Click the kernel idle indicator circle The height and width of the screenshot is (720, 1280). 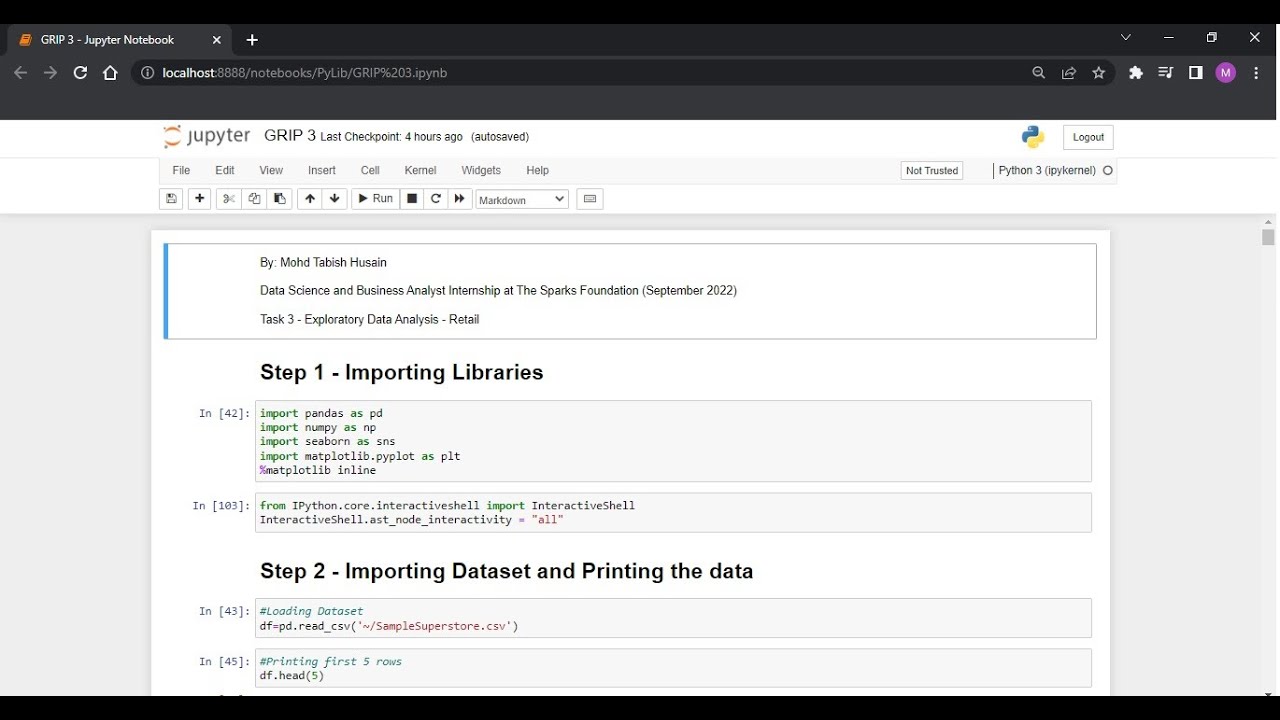click(x=1107, y=171)
